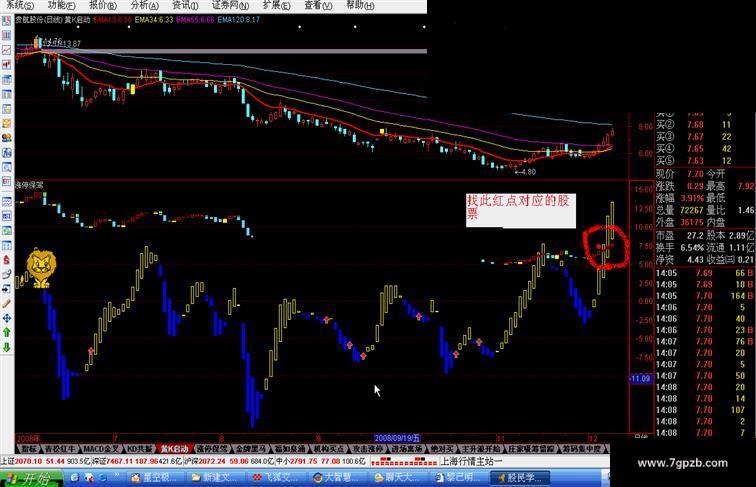Switch to the 金牌黑马 indicator tab
Screen dimensions: 756x487
[x=250, y=449]
